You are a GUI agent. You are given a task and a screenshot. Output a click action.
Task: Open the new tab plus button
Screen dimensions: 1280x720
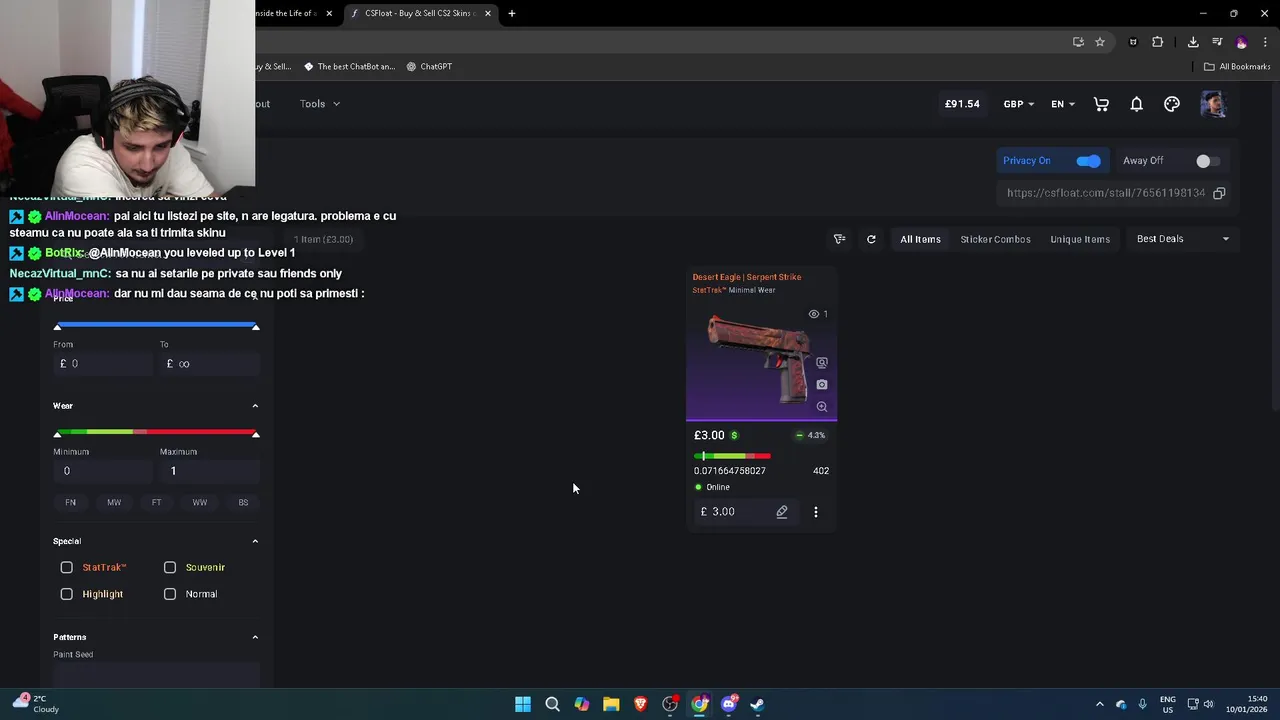coord(512,13)
